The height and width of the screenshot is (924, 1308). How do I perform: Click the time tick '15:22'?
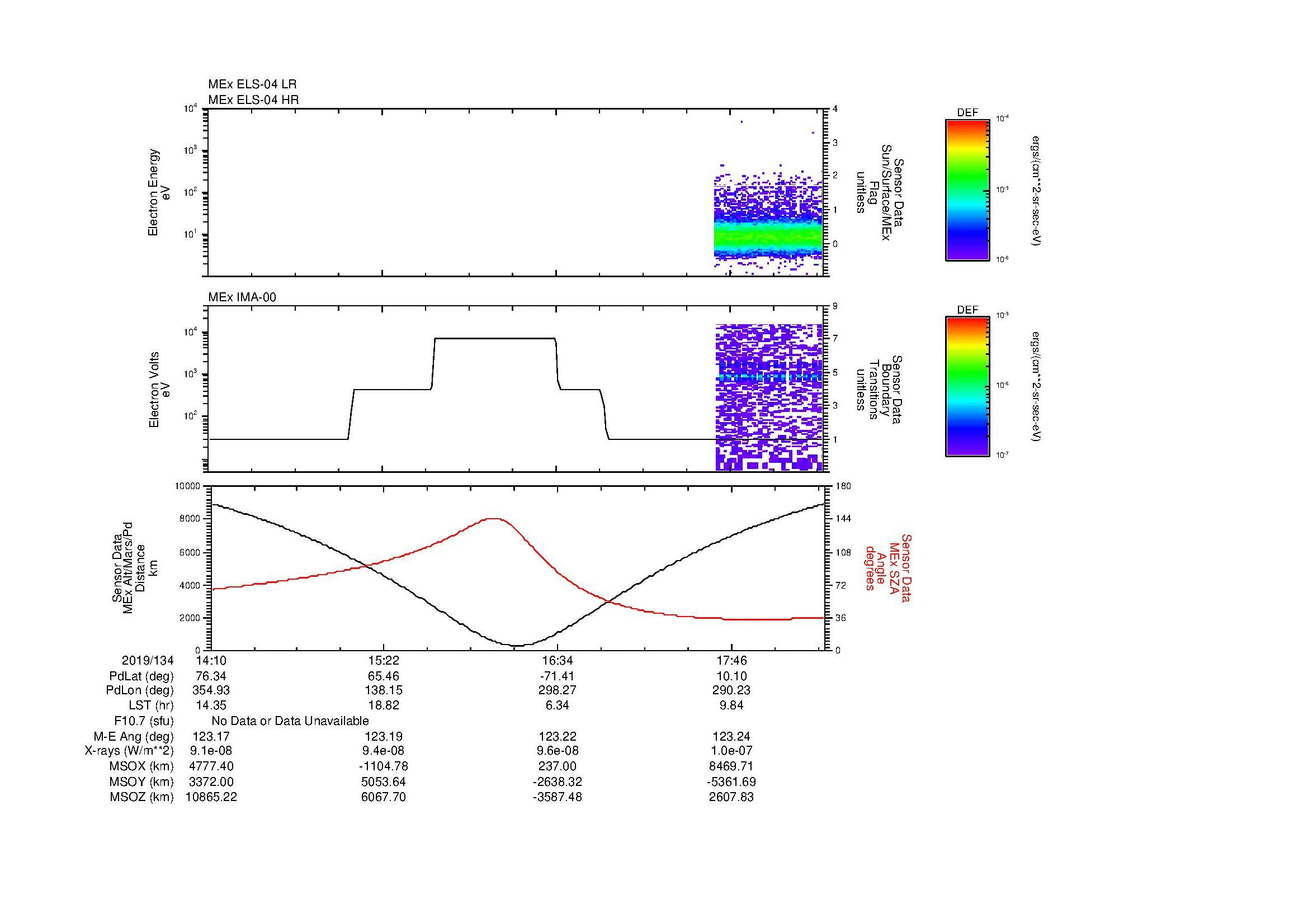(x=384, y=660)
